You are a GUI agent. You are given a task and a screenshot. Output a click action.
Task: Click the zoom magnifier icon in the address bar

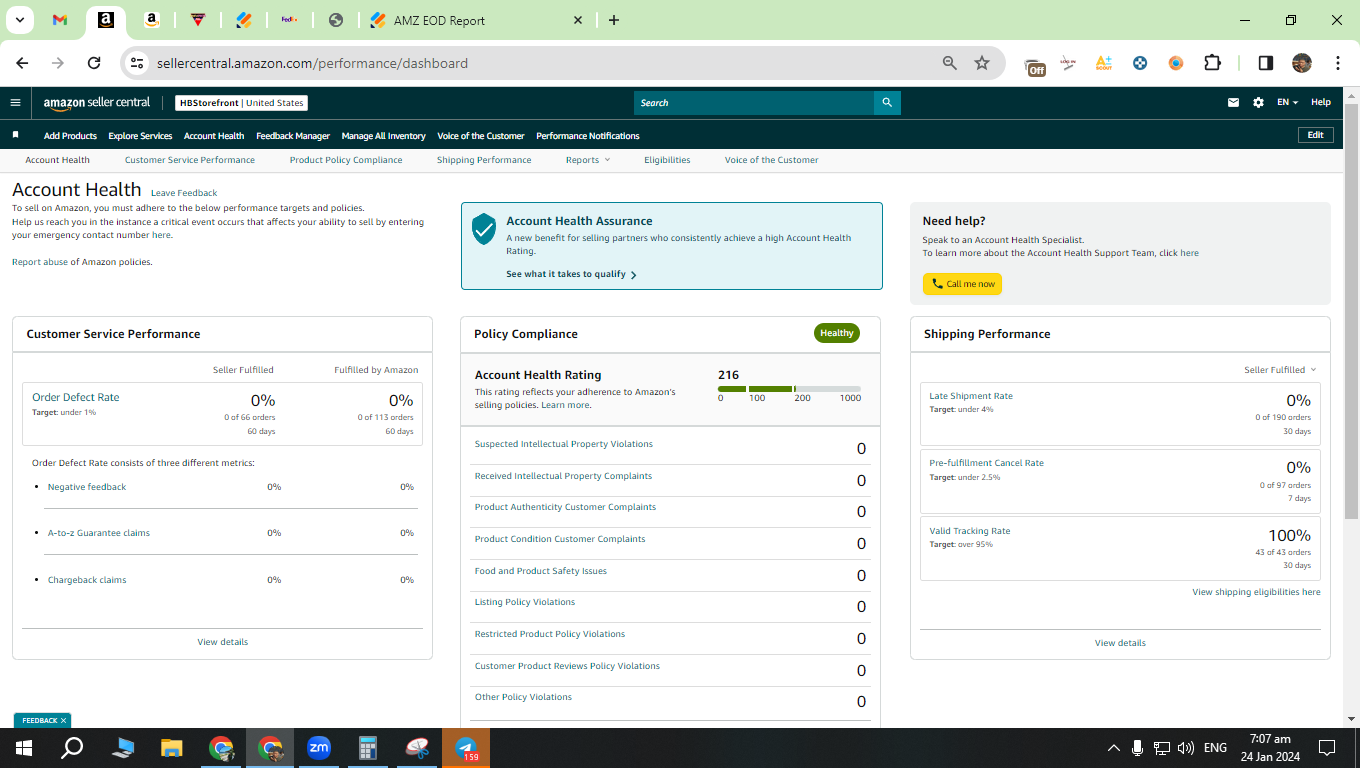[x=950, y=63]
